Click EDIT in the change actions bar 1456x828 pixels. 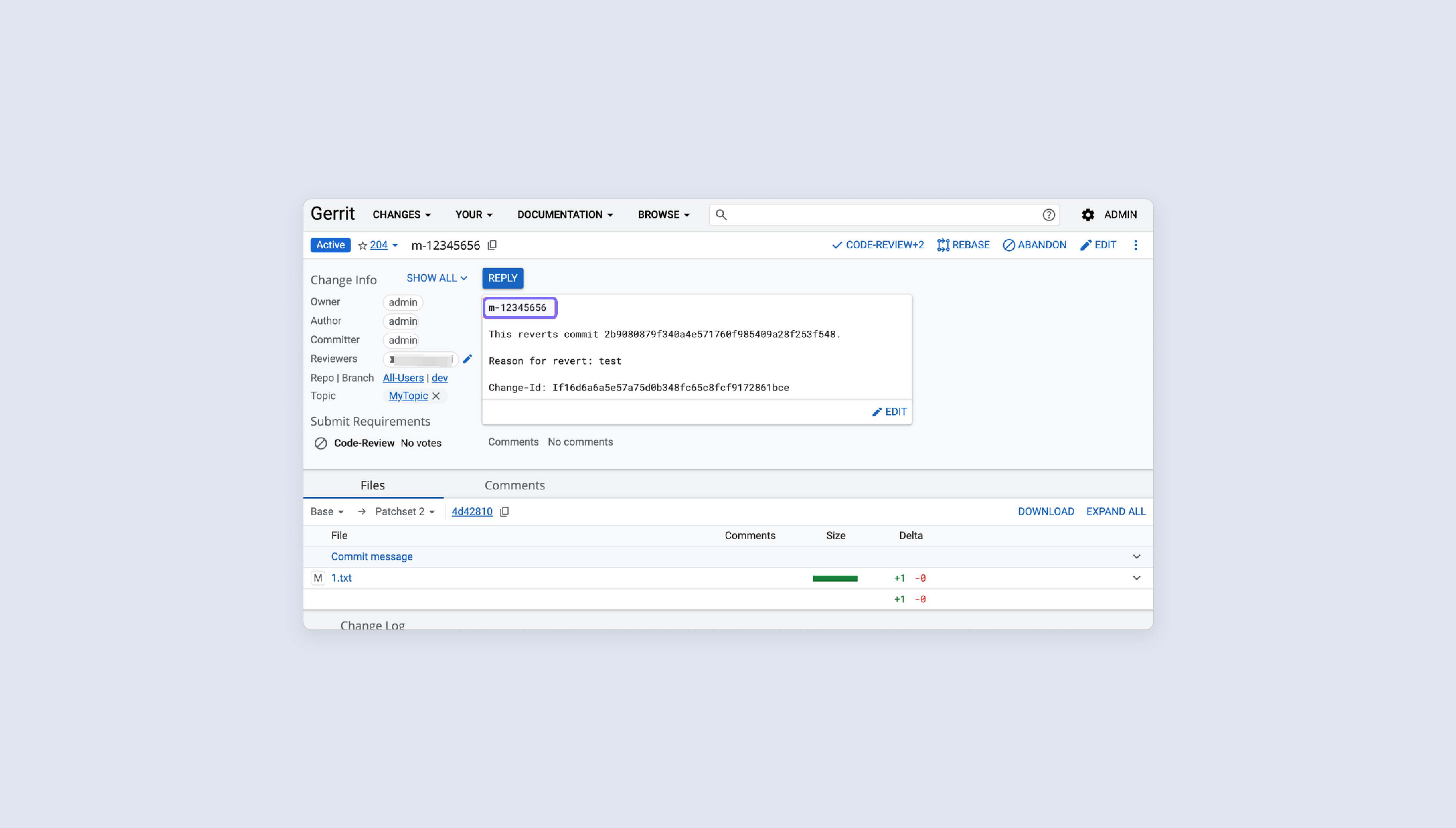[x=1098, y=245]
